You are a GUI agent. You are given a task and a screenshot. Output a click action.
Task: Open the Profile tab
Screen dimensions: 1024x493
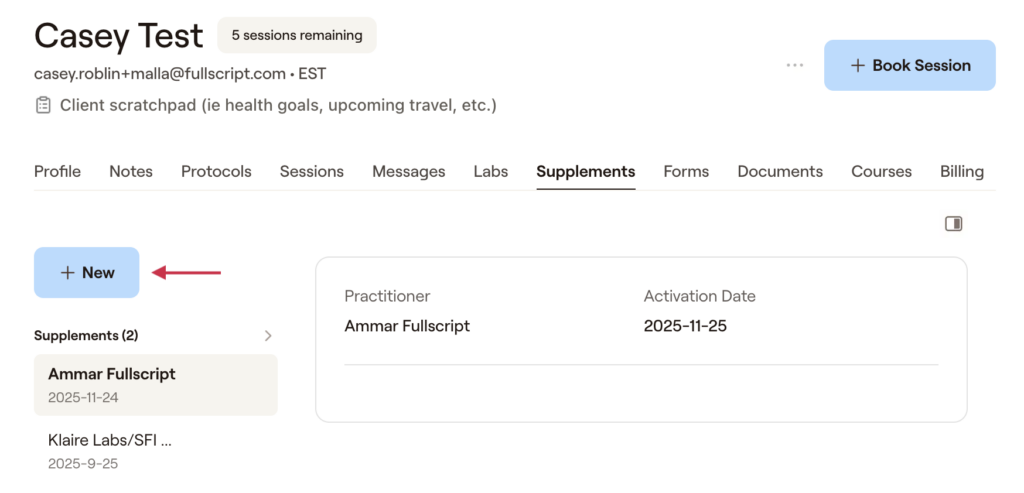tap(57, 171)
